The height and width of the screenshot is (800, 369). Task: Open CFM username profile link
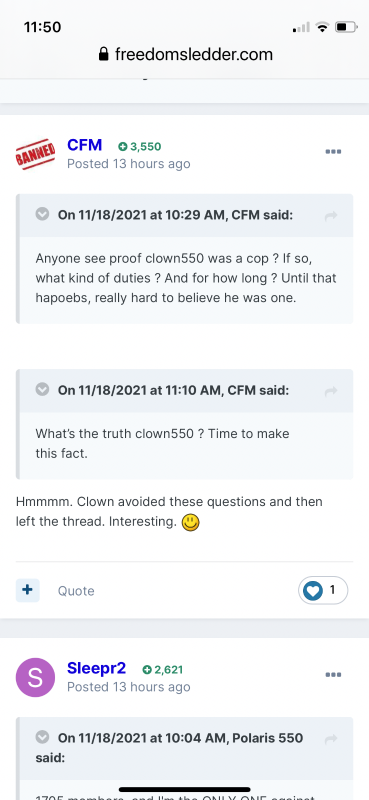tap(85, 145)
